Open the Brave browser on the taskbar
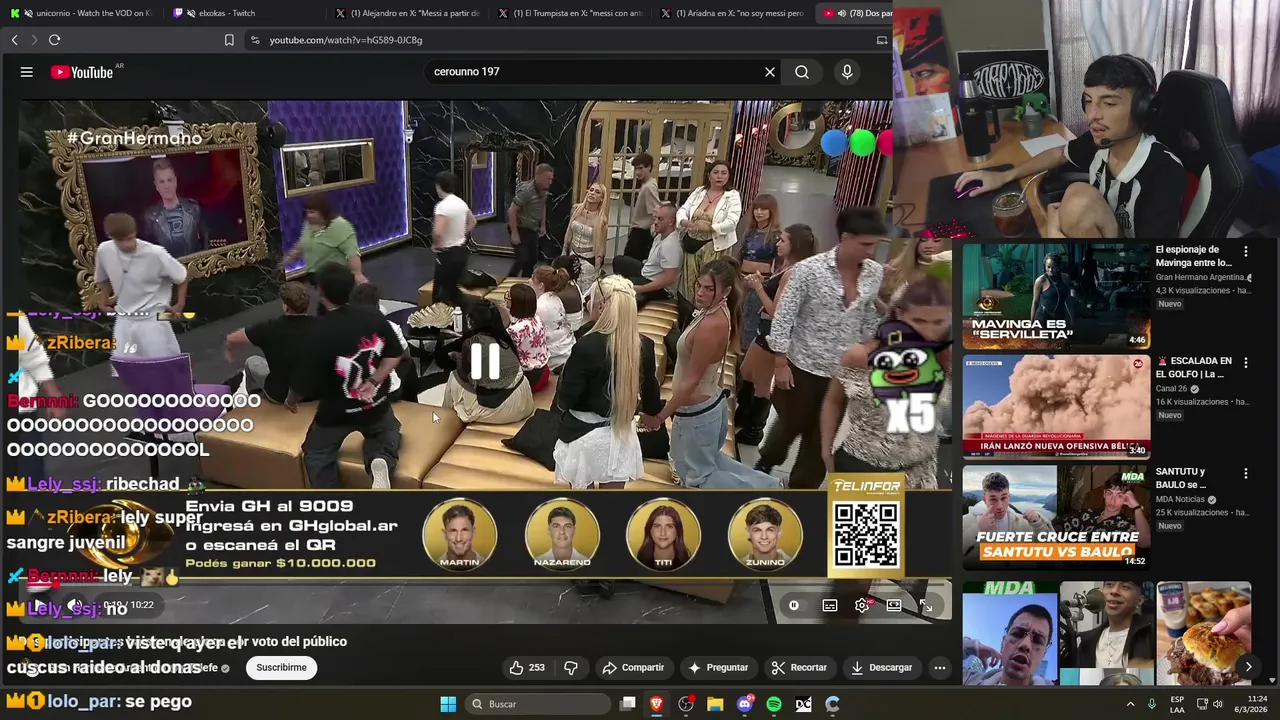Image resolution: width=1280 pixels, height=720 pixels. click(657, 704)
